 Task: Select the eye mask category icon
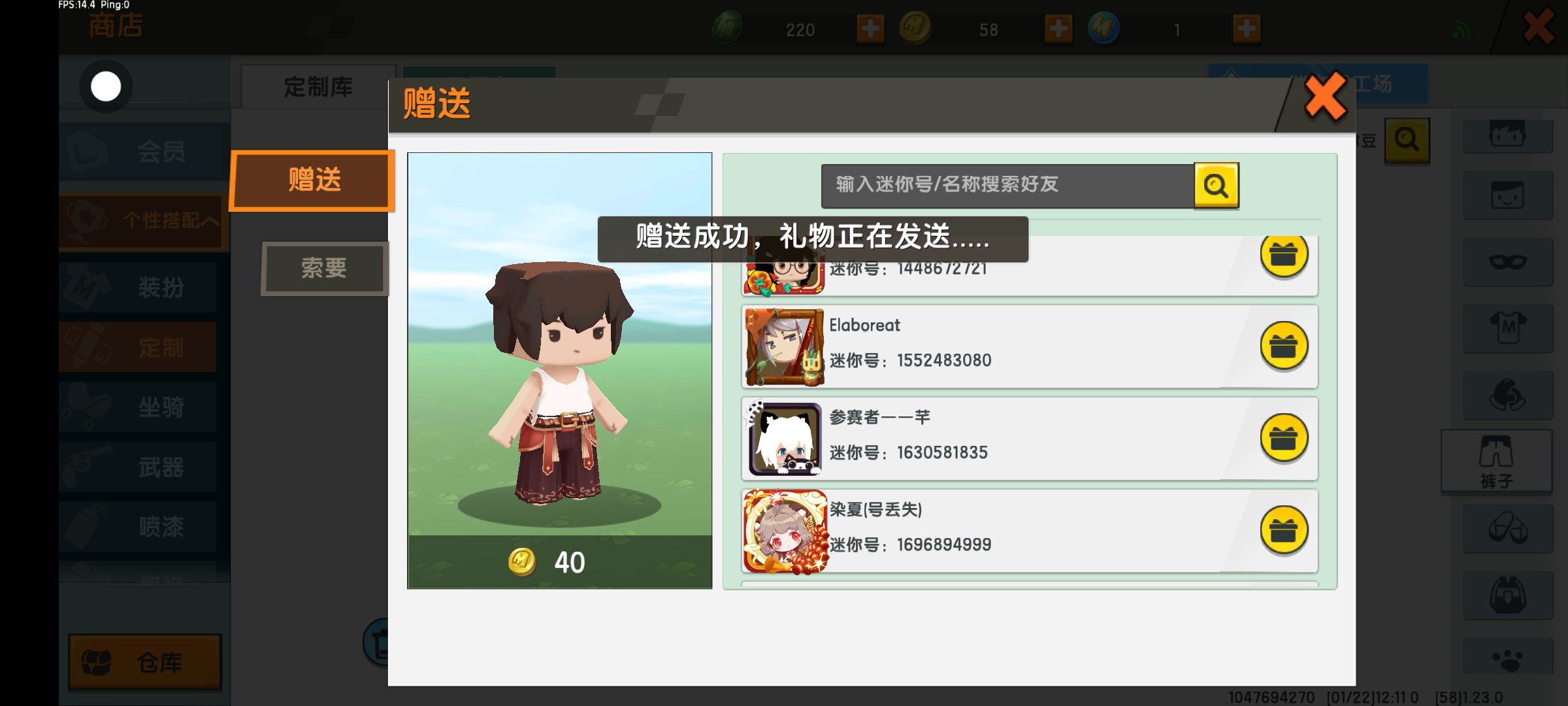pyautogui.click(x=1508, y=261)
